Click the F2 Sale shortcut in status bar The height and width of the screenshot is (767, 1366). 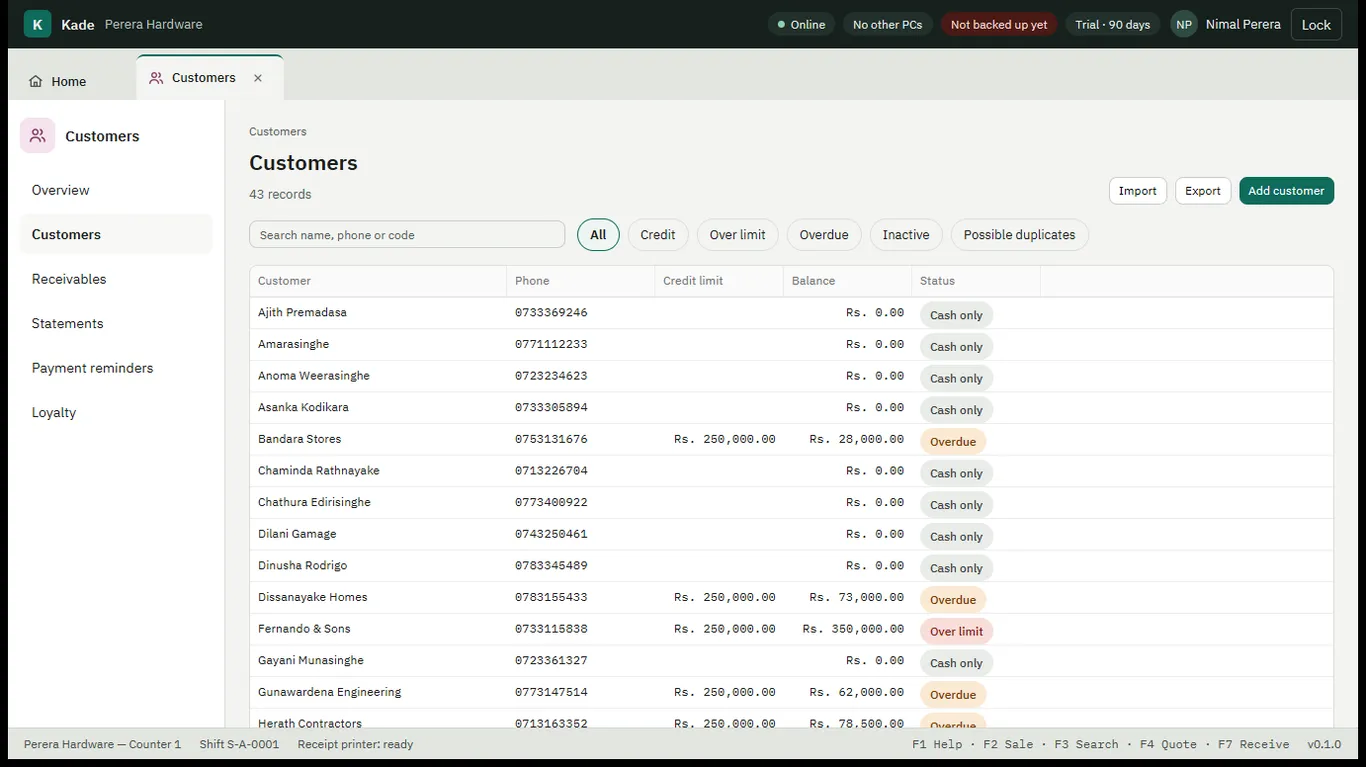click(x=1008, y=744)
